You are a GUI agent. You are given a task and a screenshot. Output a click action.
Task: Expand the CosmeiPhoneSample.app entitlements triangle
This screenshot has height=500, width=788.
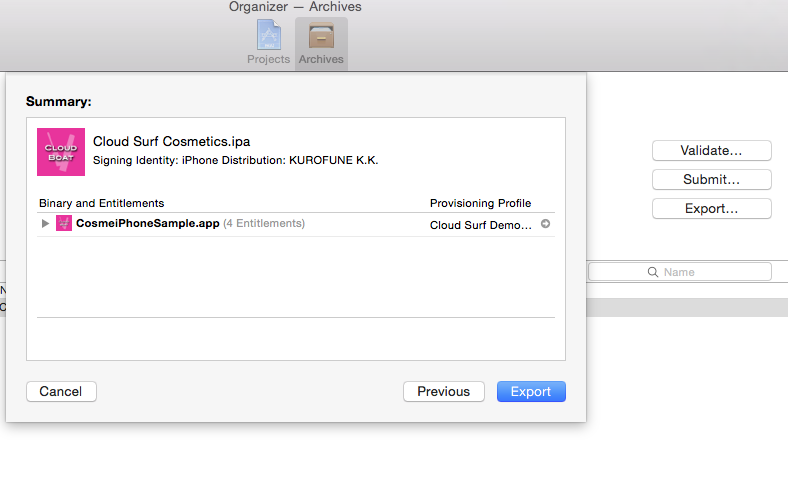pos(45,223)
